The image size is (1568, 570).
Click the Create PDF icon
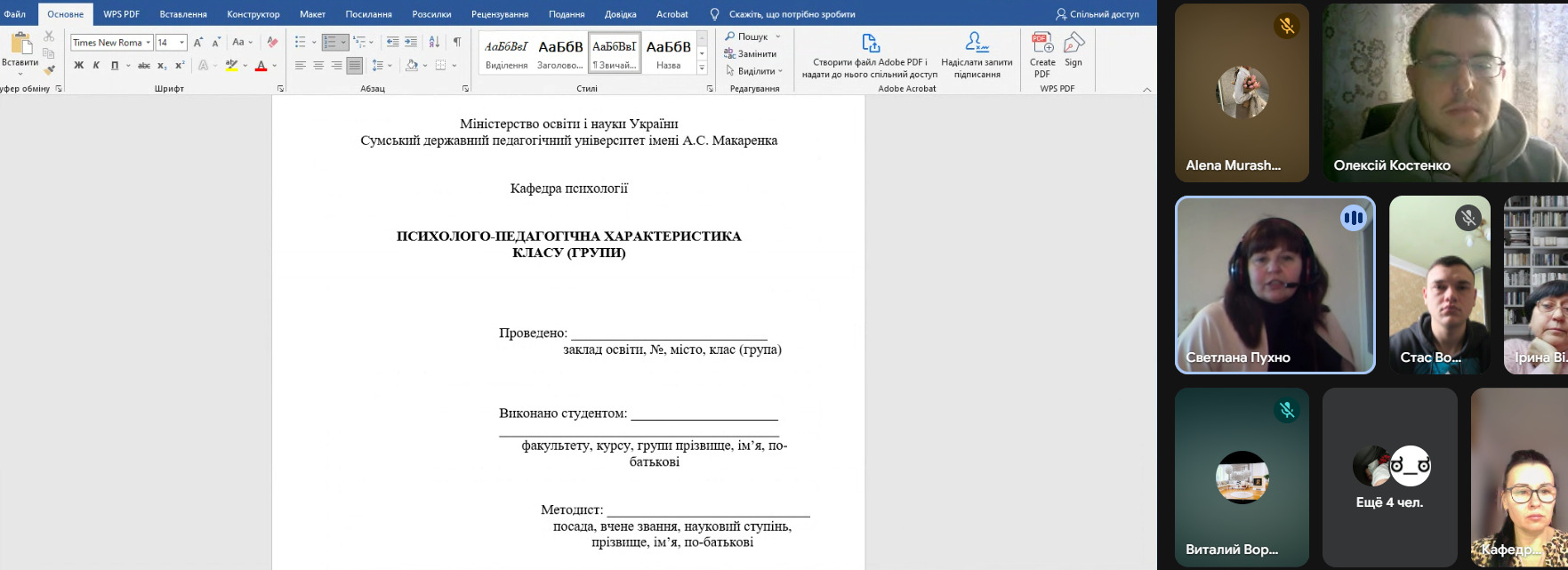coord(1042,53)
